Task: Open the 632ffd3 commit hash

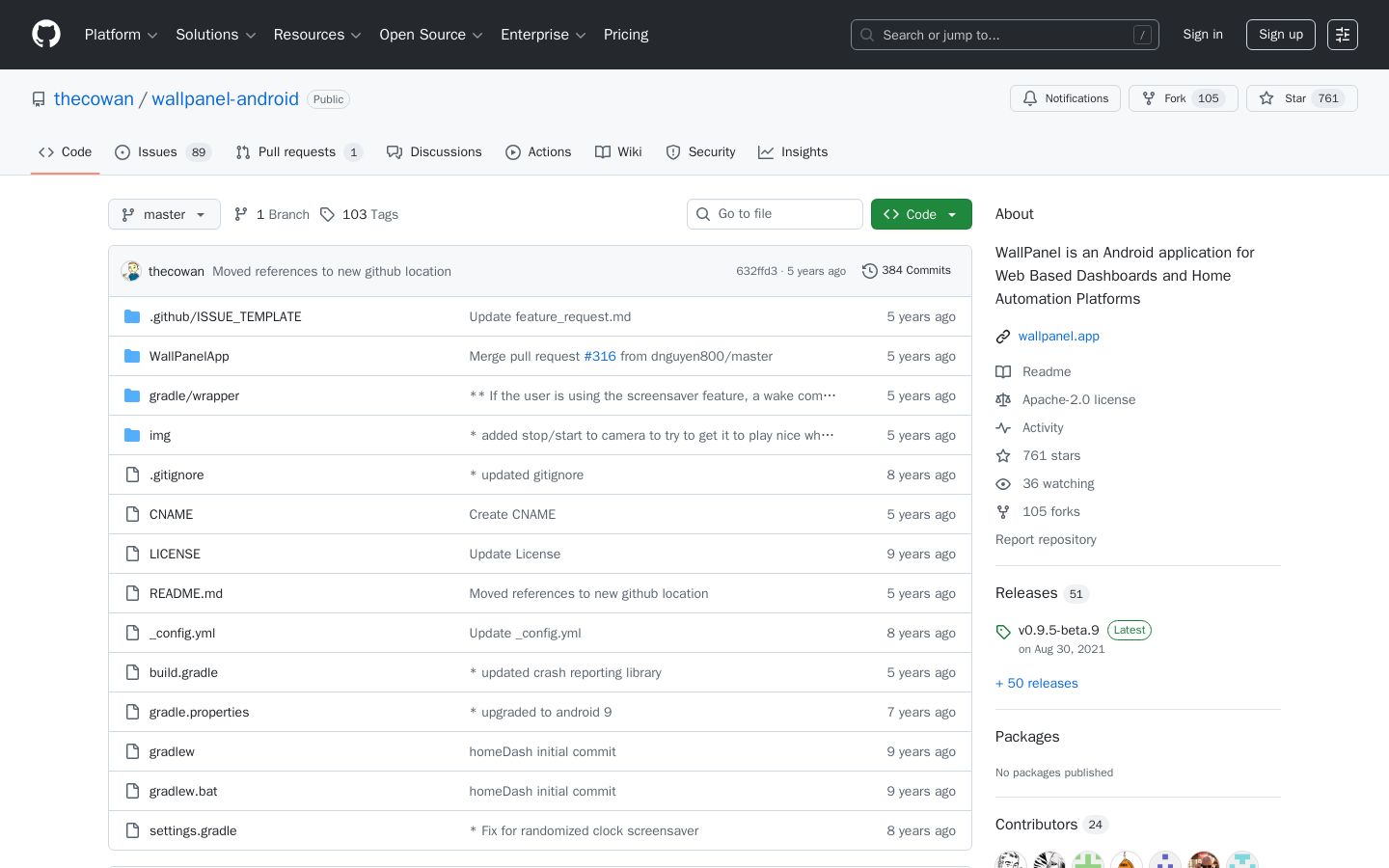Action: [756, 272]
